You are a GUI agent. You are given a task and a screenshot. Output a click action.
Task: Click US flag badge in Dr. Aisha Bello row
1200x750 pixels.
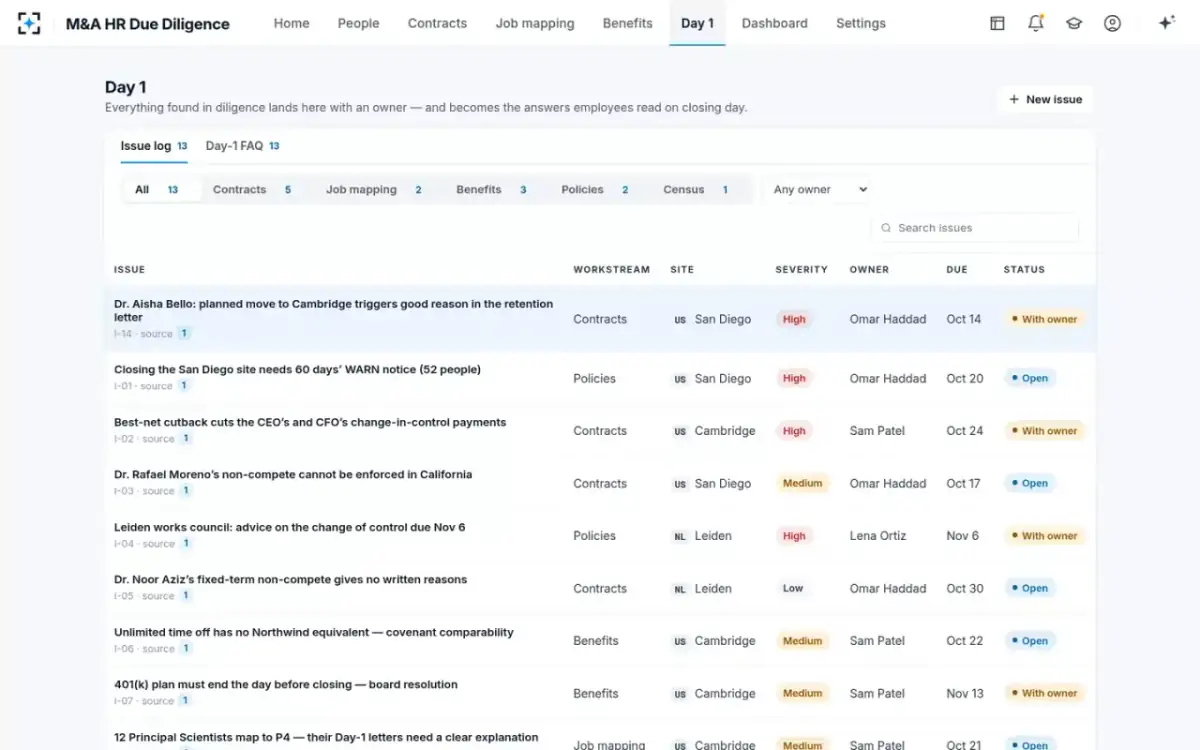point(680,320)
